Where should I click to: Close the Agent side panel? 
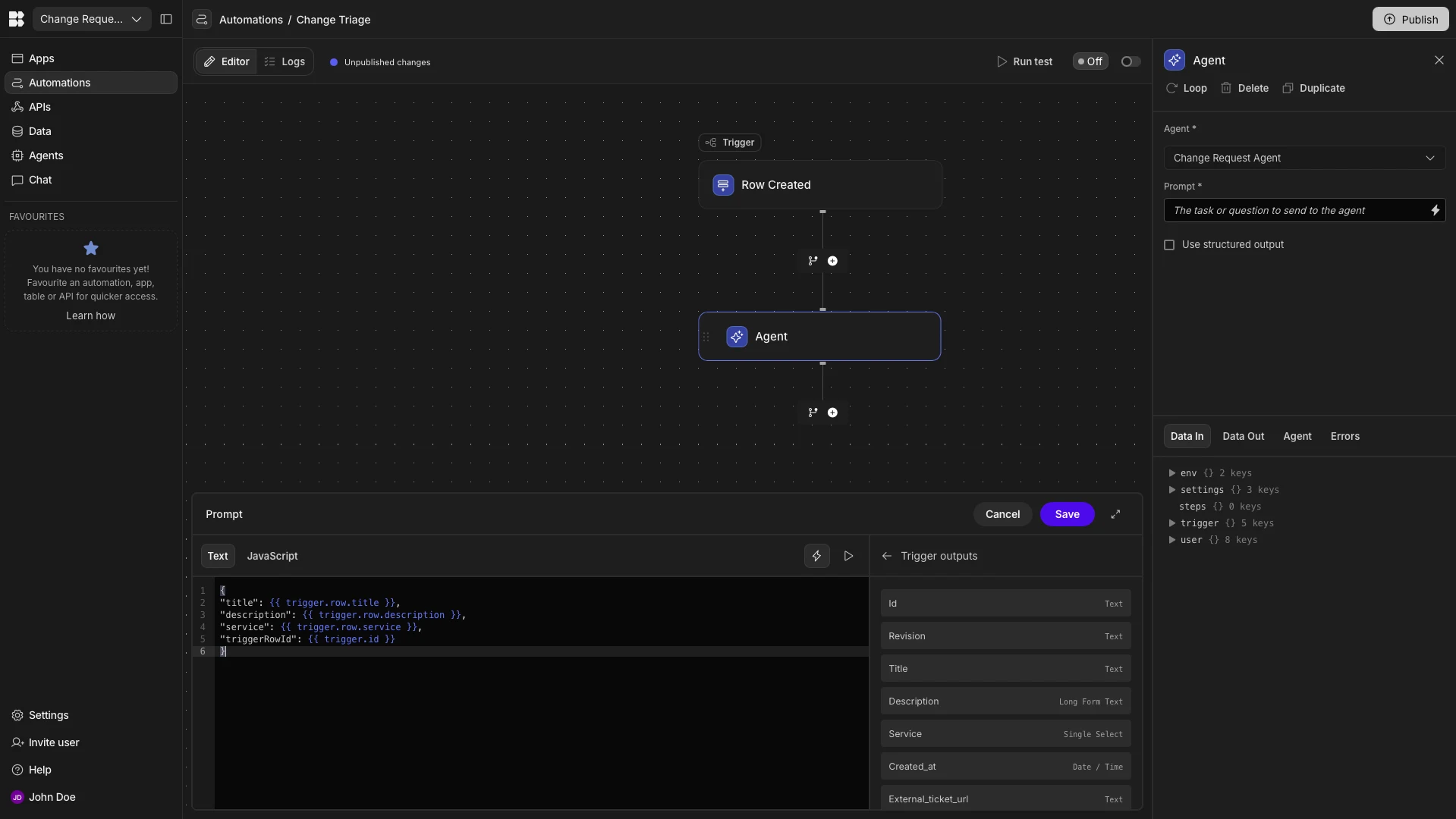[1439, 60]
